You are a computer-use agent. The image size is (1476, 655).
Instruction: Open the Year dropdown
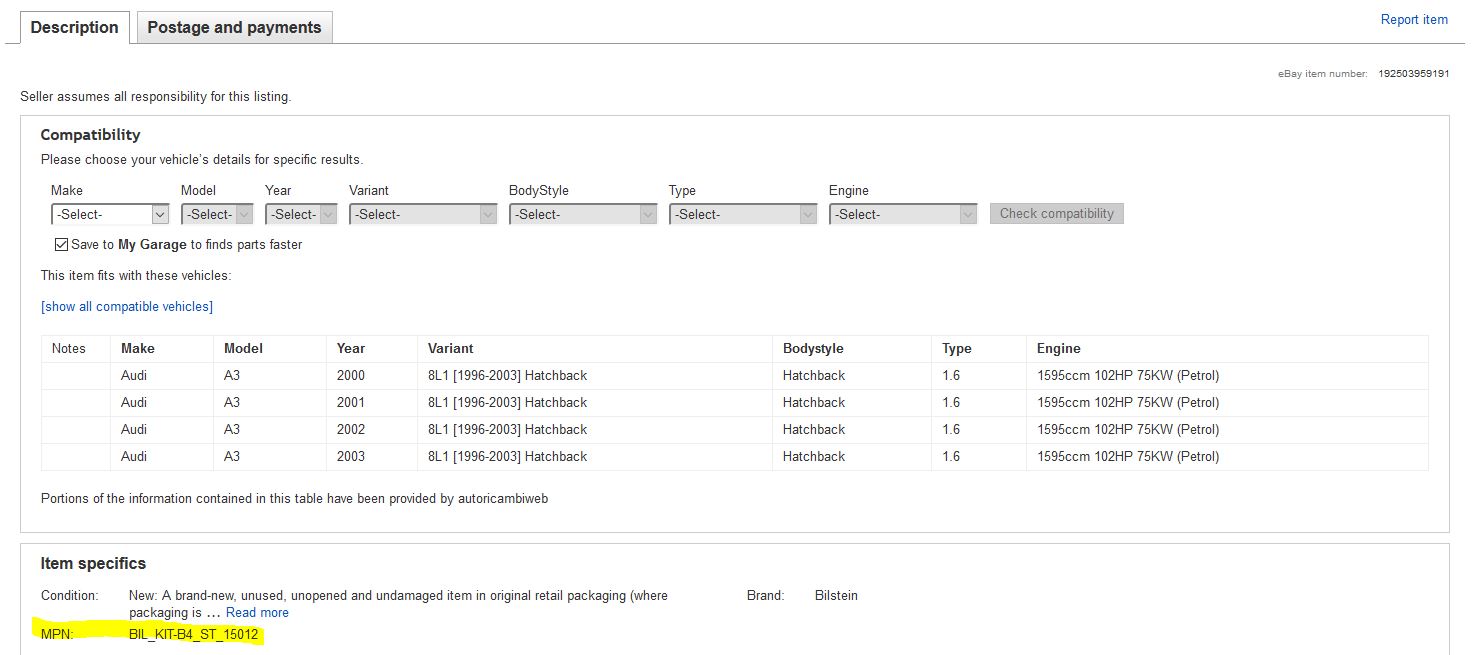tap(300, 214)
